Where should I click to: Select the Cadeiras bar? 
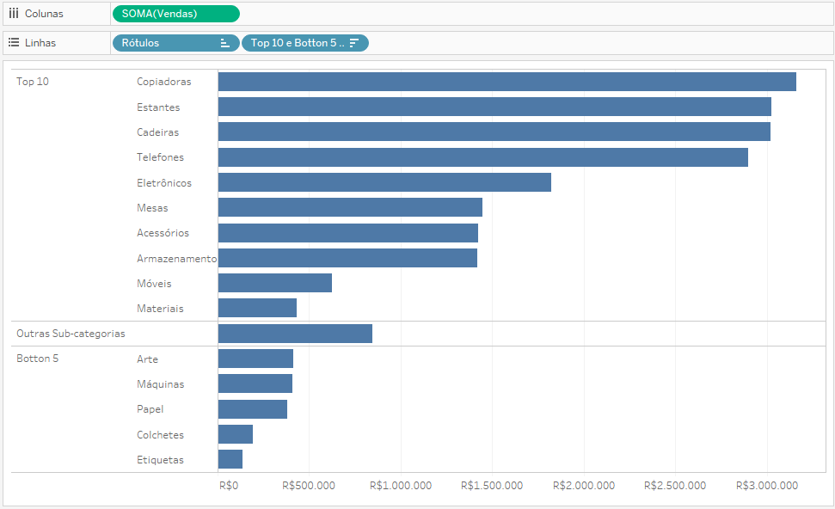494,132
